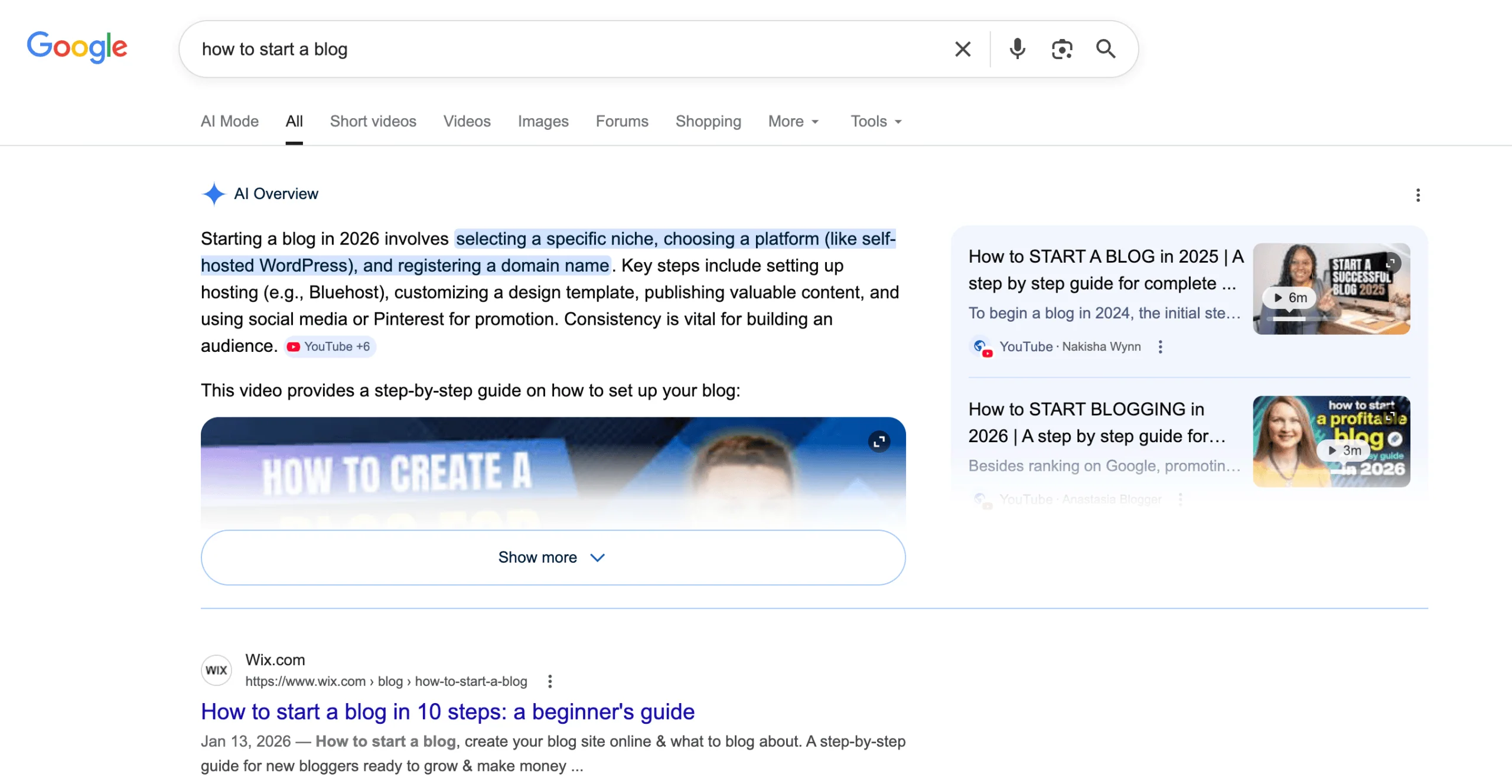
Task: Switch to AI Mode
Action: 229,122
